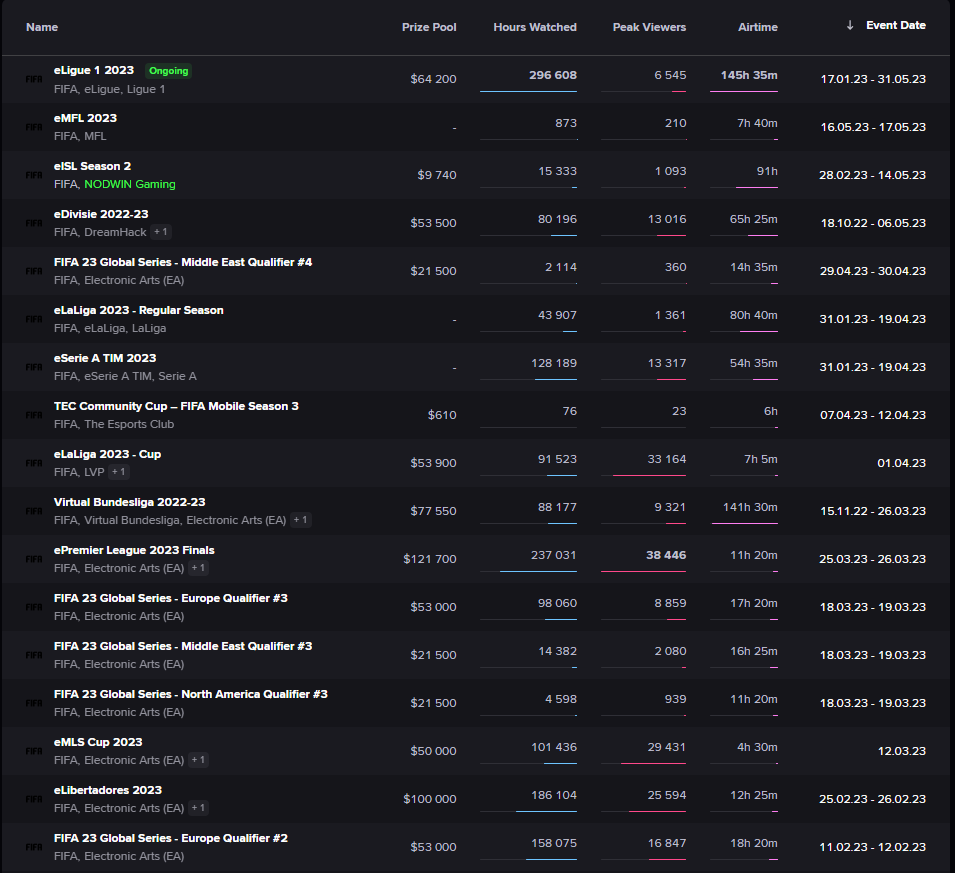Click the 33 164 peak viewers value
Viewport: 955px width, 873px height.
coord(666,459)
